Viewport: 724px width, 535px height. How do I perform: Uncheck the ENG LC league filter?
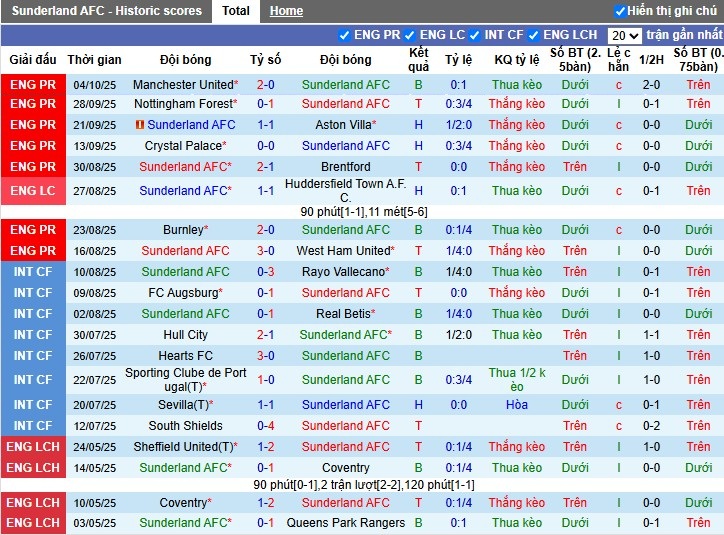[x=410, y=35]
